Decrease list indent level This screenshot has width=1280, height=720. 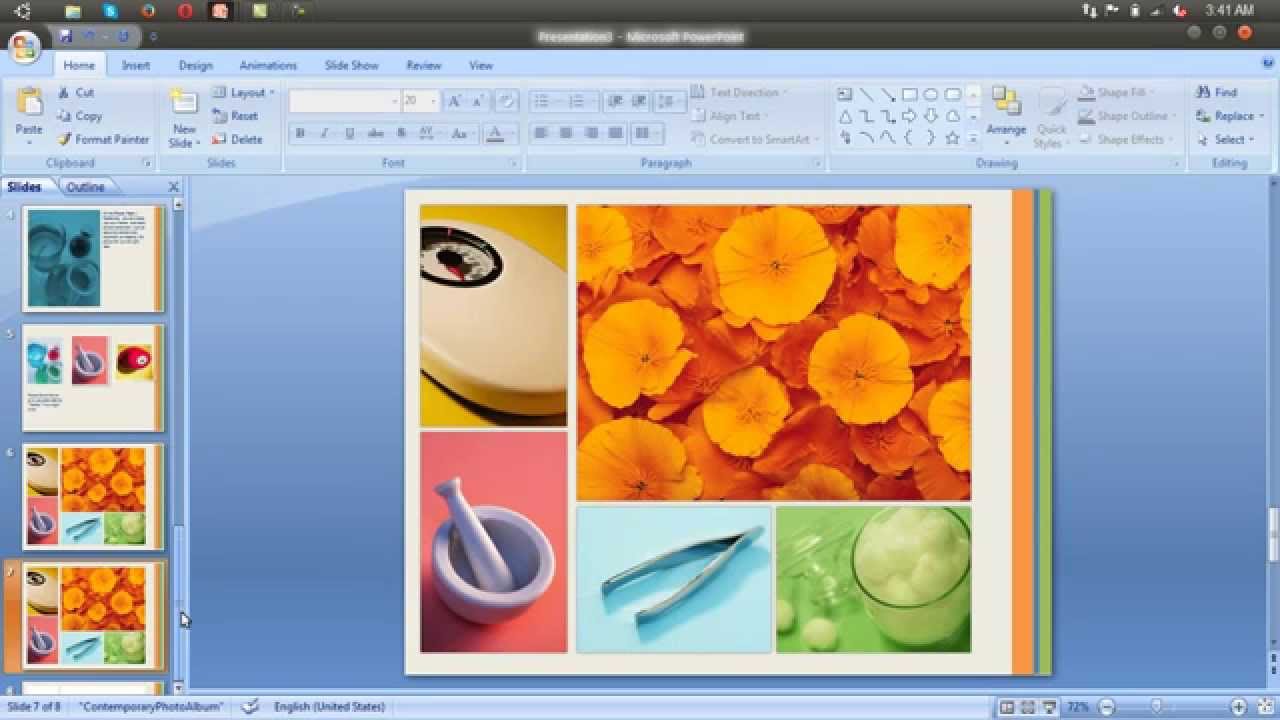pyautogui.click(x=614, y=101)
